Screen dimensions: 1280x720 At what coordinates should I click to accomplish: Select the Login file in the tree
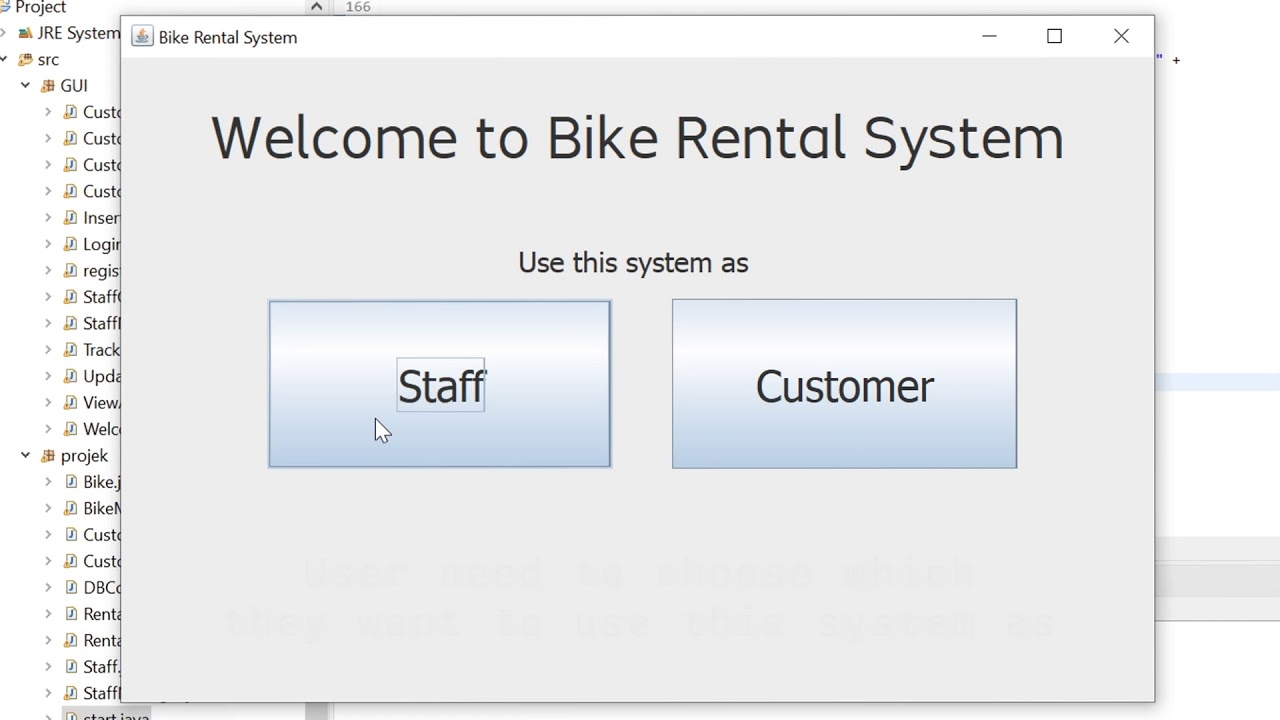[101, 244]
